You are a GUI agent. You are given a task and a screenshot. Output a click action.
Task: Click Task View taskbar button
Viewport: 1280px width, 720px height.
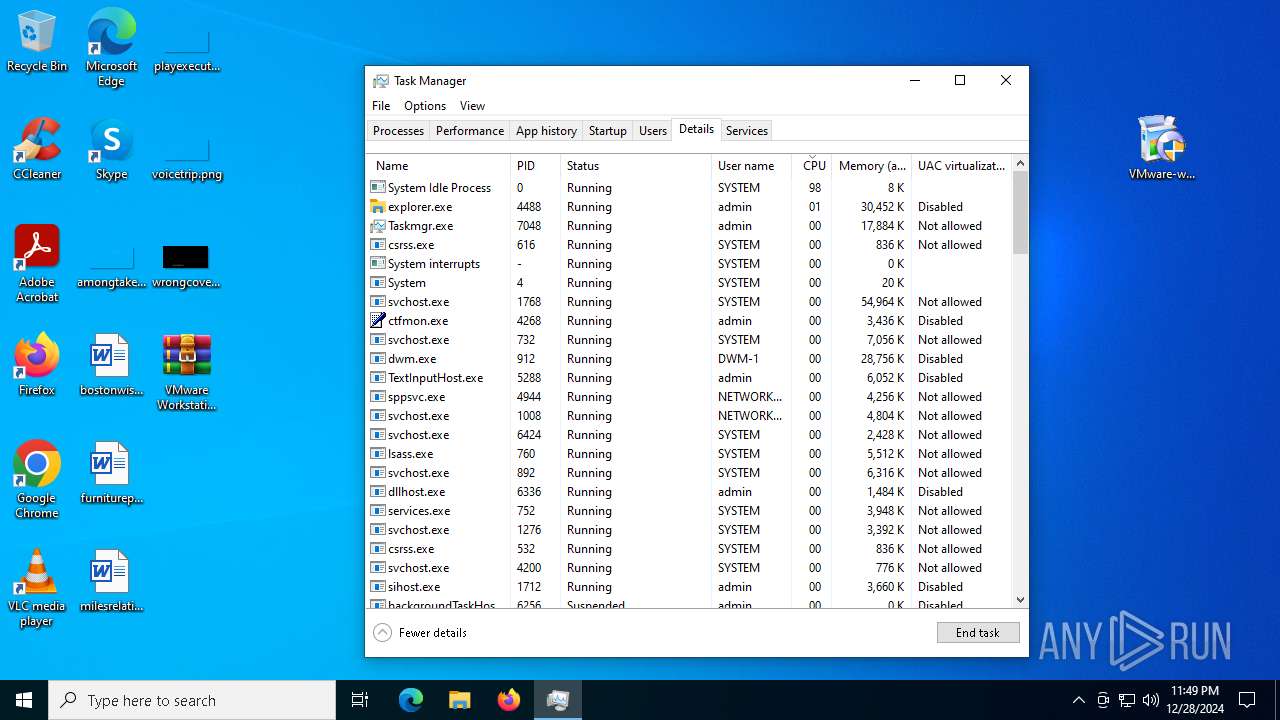pos(360,700)
